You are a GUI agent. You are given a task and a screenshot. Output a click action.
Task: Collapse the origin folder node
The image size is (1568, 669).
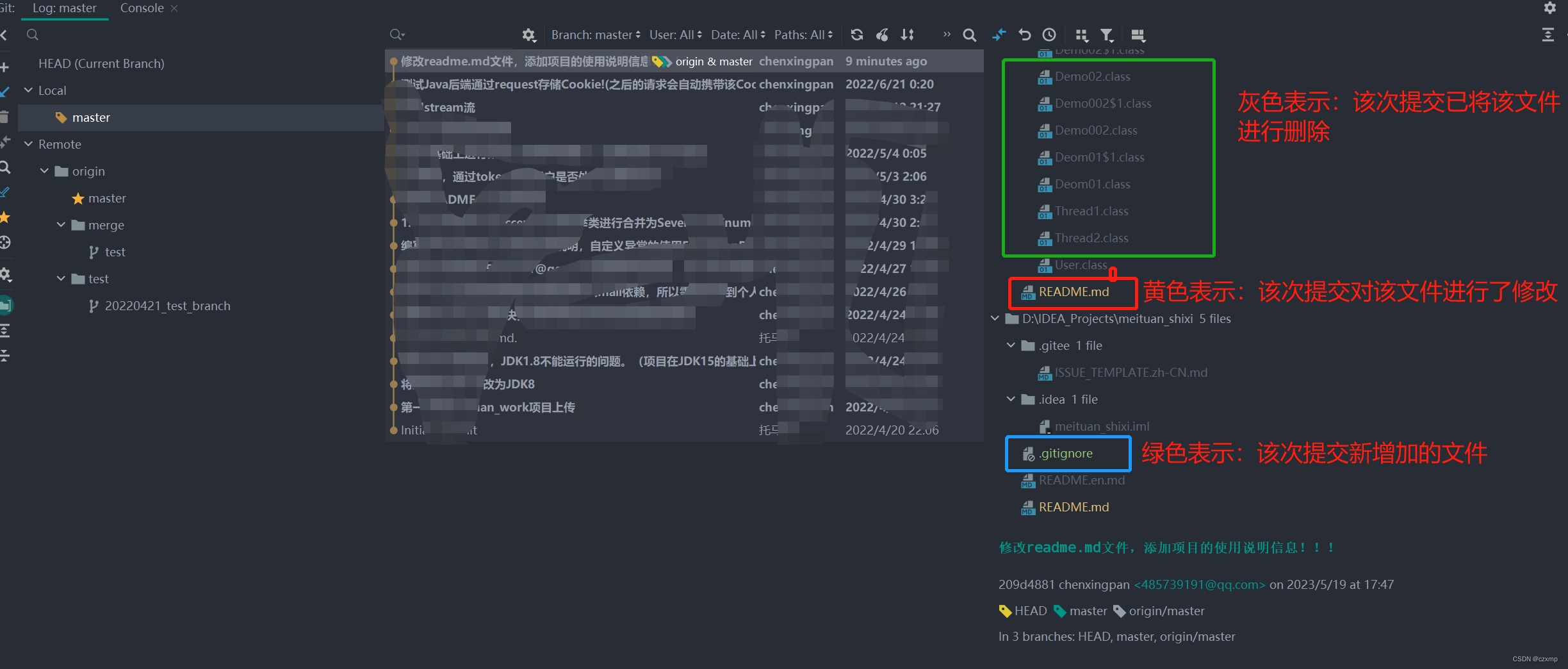click(44, 171)
